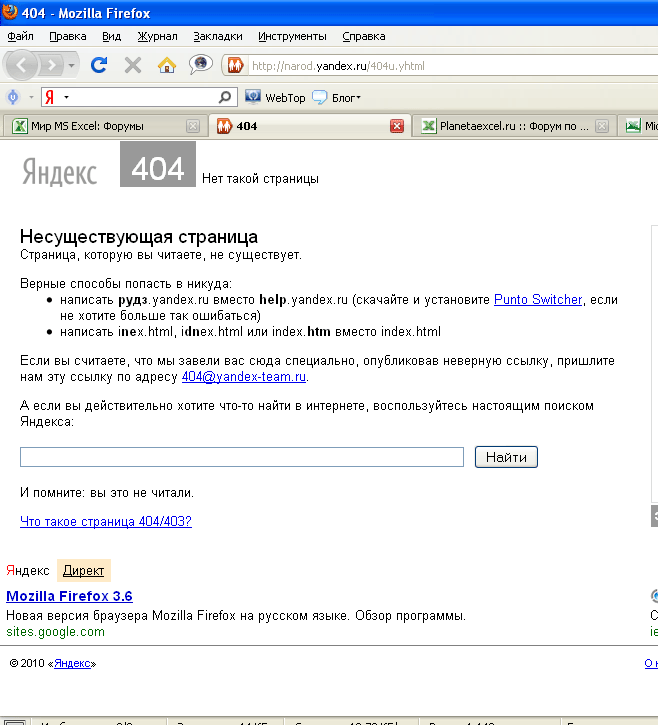Viewport: 658px width, 725px height.
Task: Open the Журнал menu
Action: (x=157, y=36)
